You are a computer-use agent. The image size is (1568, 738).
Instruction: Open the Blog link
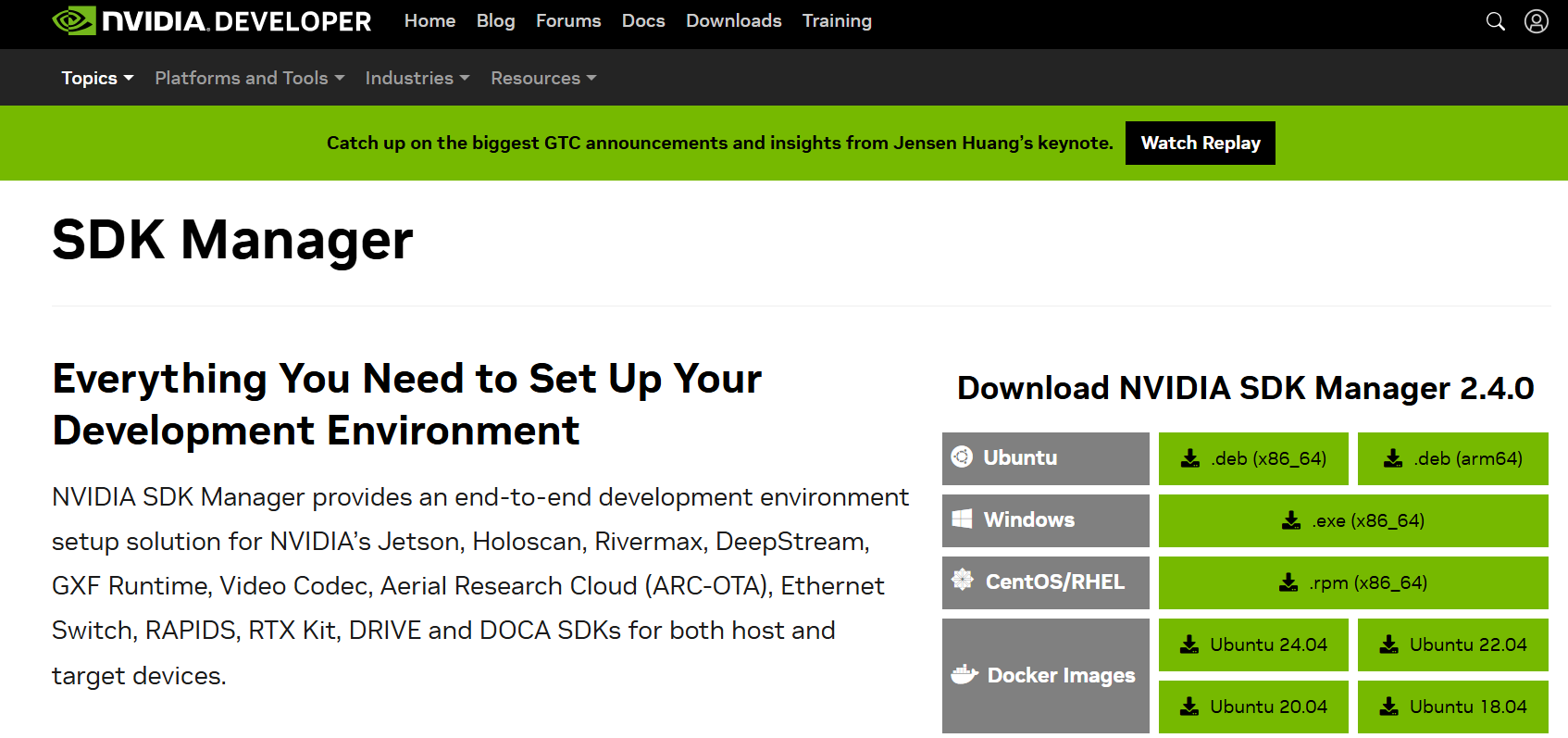click(x=495, y=20)
